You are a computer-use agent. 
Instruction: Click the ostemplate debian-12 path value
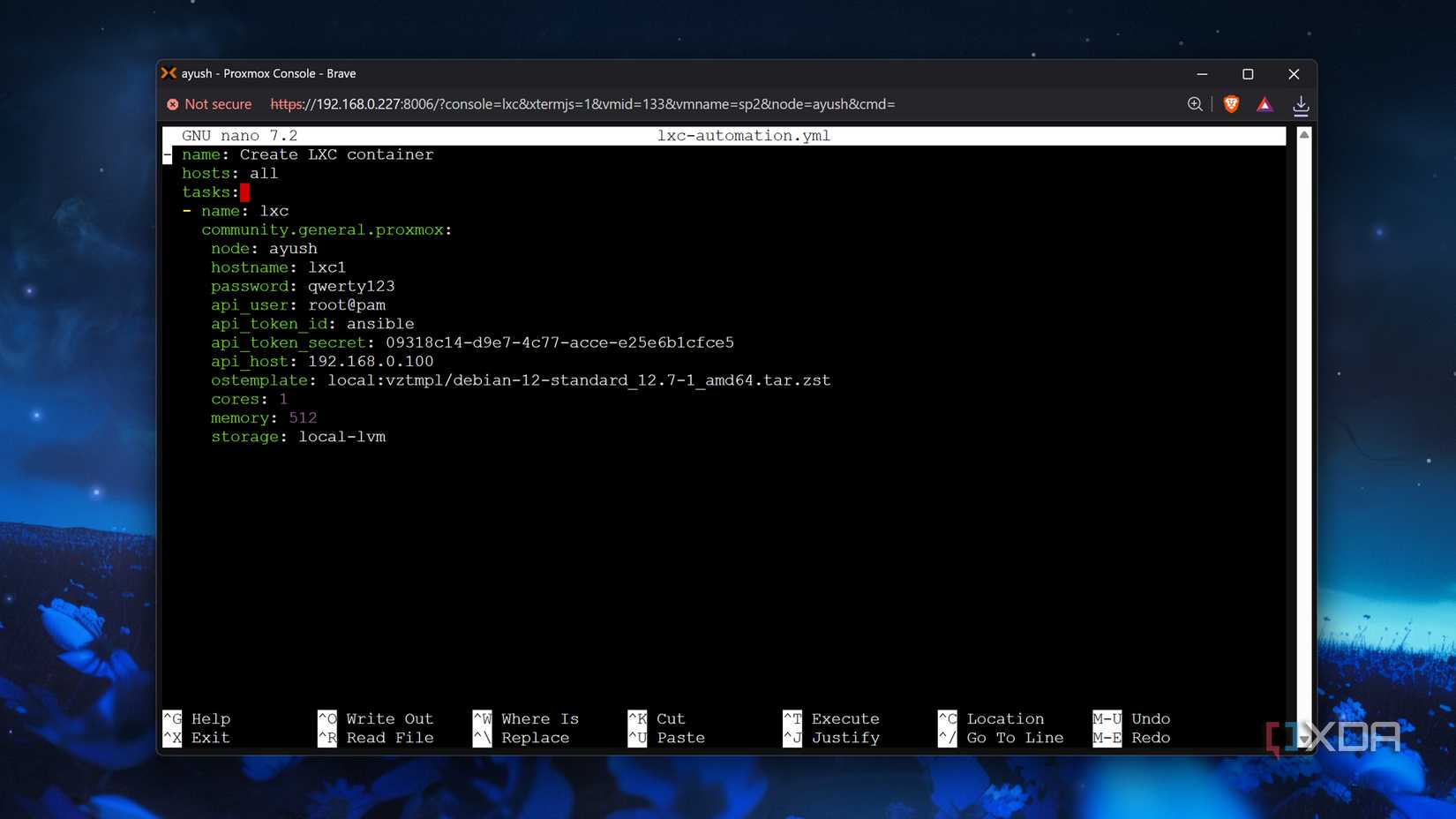(579, 380)
